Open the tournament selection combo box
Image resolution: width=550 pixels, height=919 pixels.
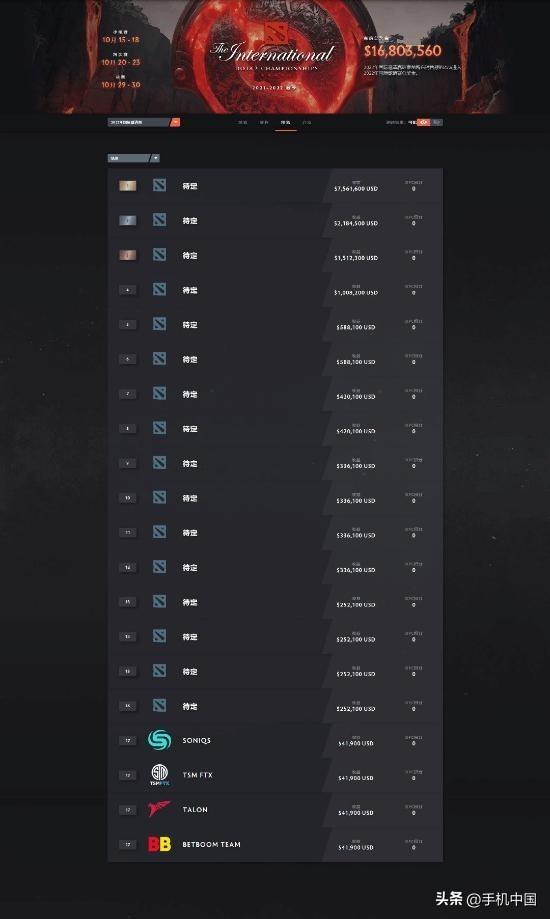click(144, 122)
